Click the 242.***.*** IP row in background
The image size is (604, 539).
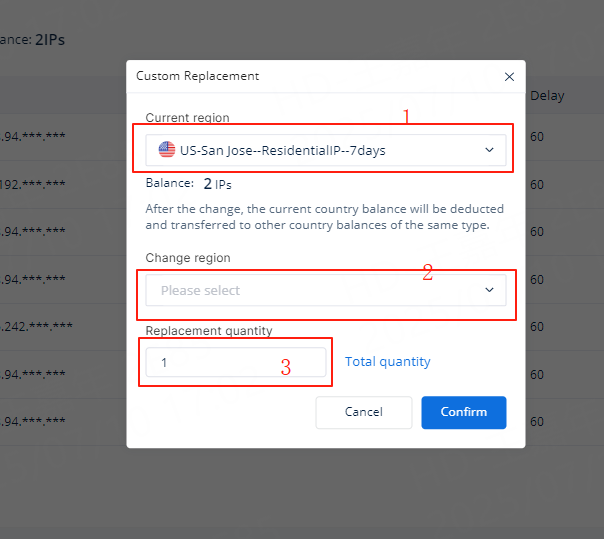(37, 326)
